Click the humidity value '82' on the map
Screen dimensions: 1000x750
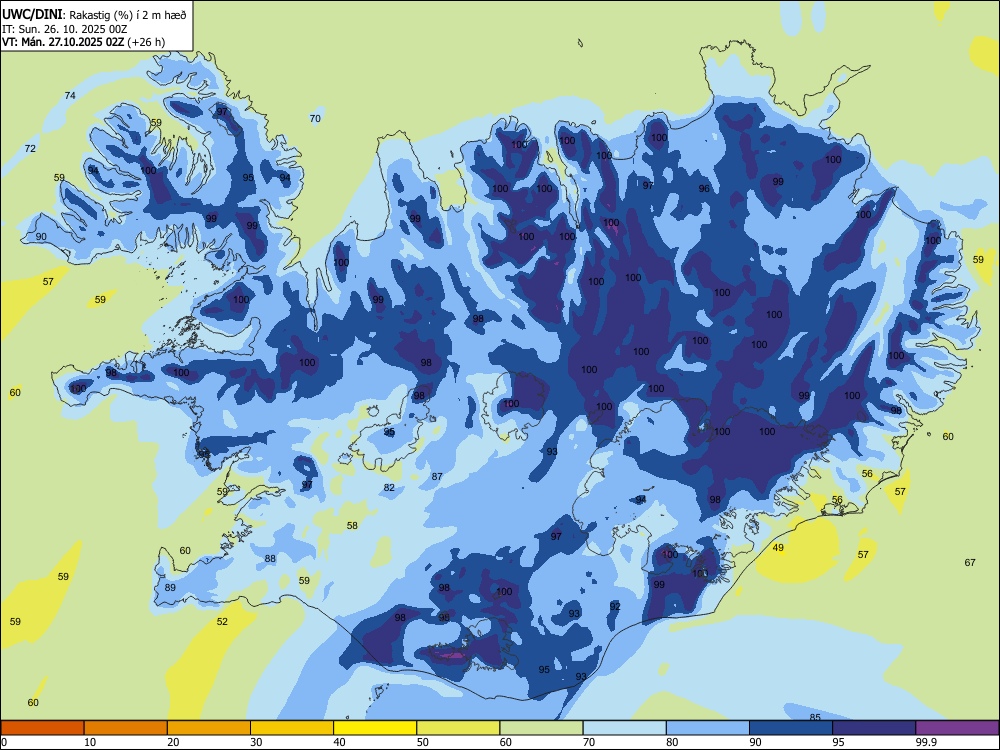(x=389, y=488)
